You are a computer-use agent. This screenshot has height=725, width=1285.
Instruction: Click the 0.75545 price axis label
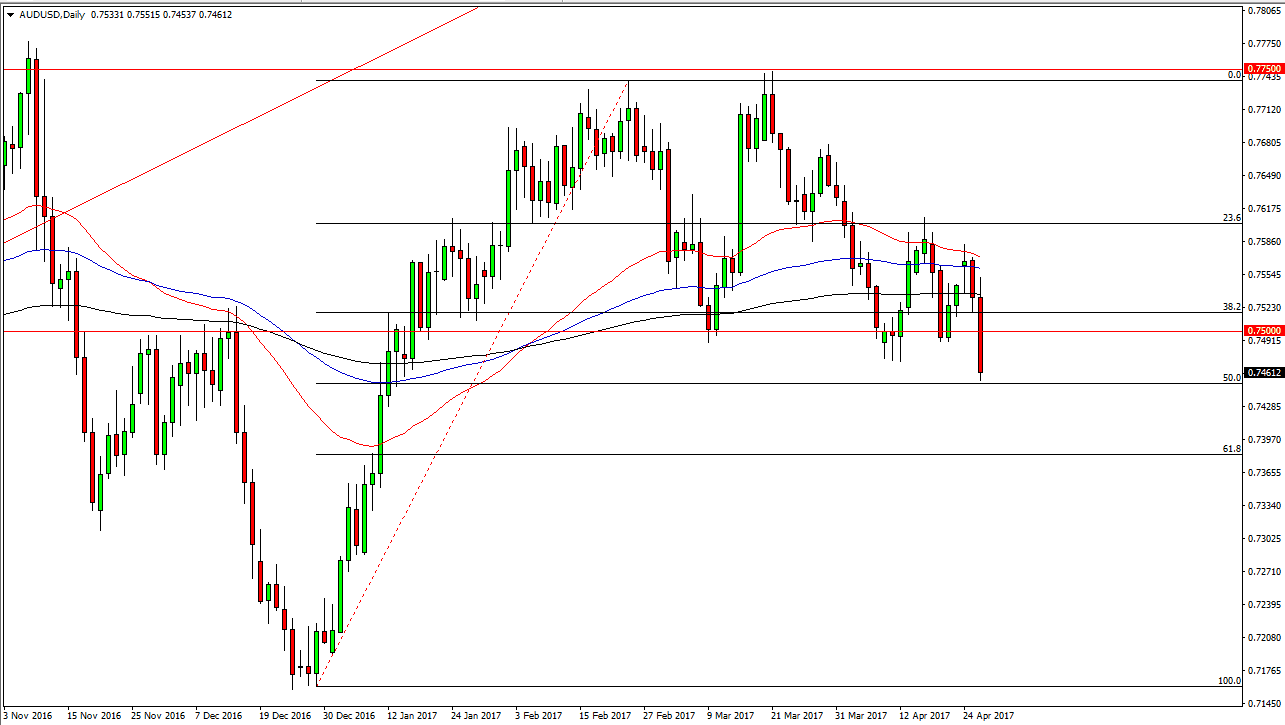click(1265, 274)
